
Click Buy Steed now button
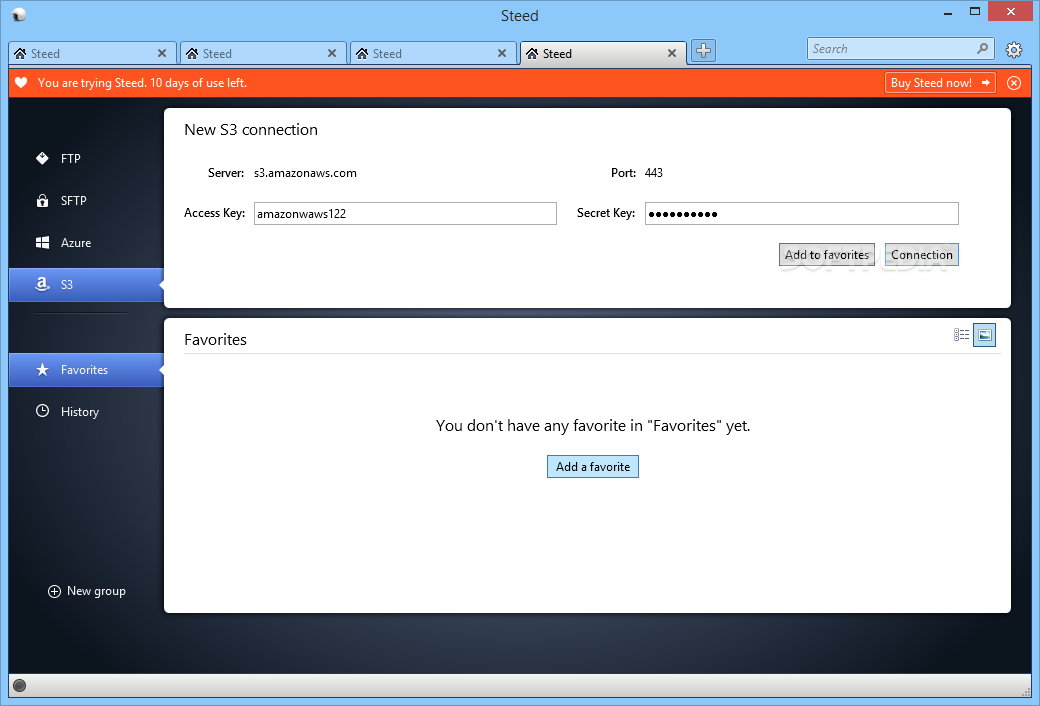940,83
